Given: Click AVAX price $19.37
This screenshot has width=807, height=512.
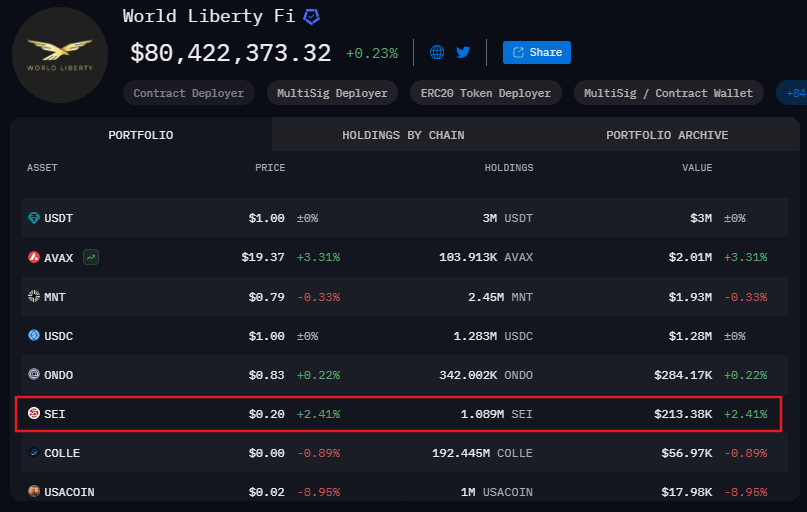Looking at the screenshot, I should pyautogui.click(x=263, y=257).
